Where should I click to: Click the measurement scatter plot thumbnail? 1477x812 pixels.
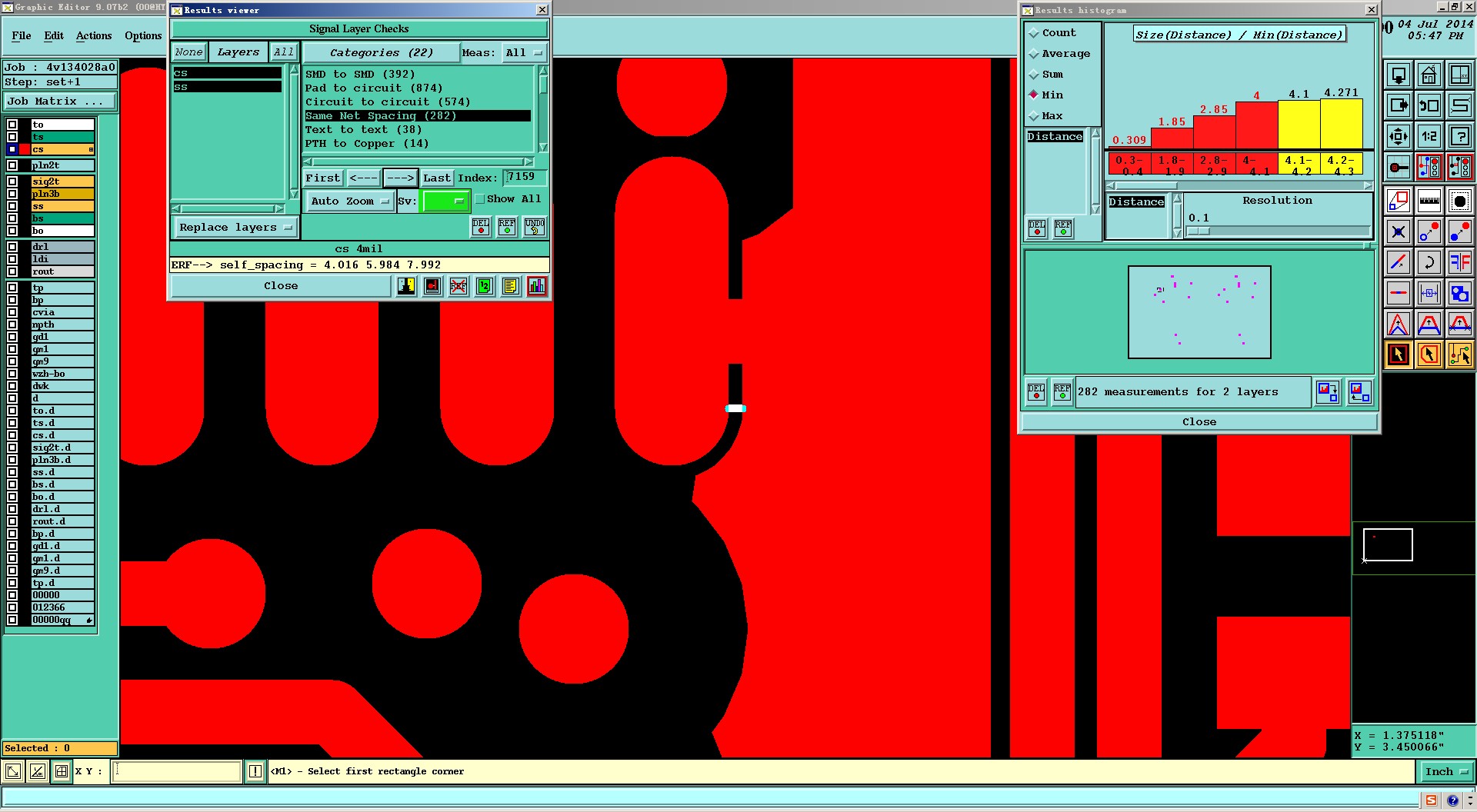(1199, 312)
